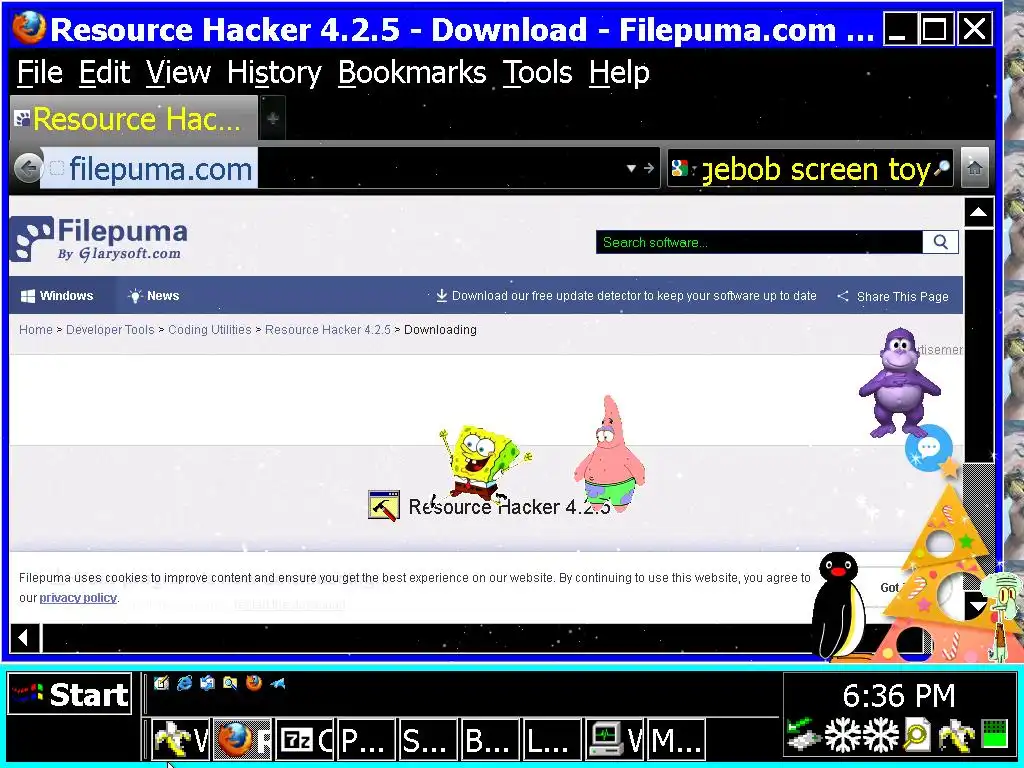
Task: Launch Internet Explorer from Quick Launch
Action: coord(185,683)
